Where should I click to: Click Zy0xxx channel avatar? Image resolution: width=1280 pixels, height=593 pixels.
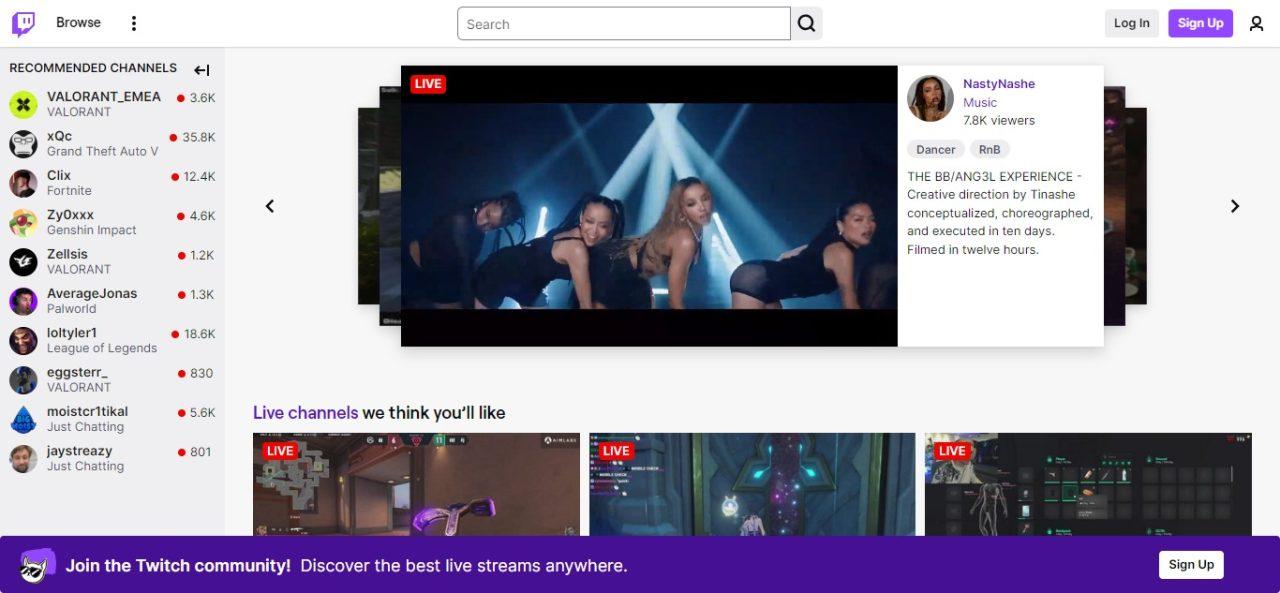coord(23,222)
